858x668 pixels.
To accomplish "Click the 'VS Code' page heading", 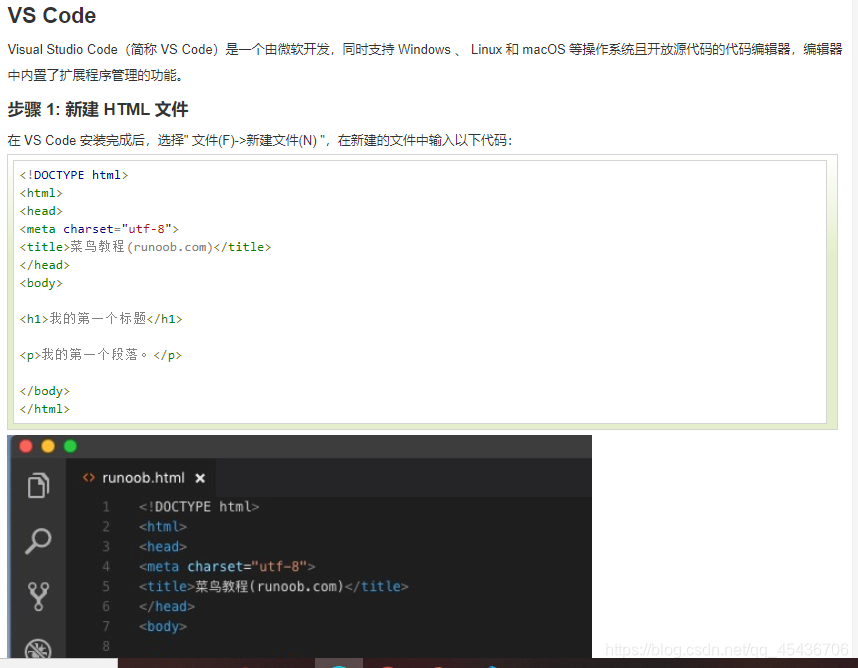I will [52, 15].
